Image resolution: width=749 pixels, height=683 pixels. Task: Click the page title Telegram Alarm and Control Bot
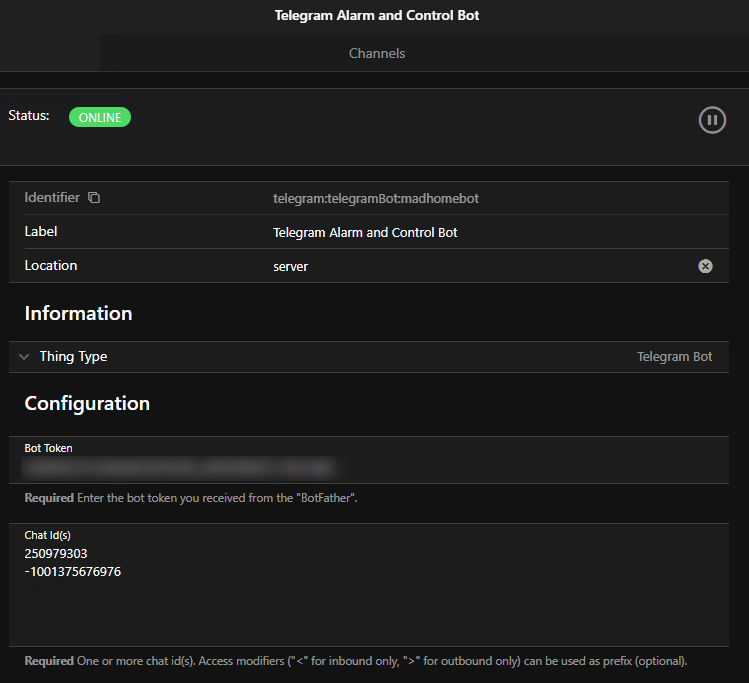377,15
